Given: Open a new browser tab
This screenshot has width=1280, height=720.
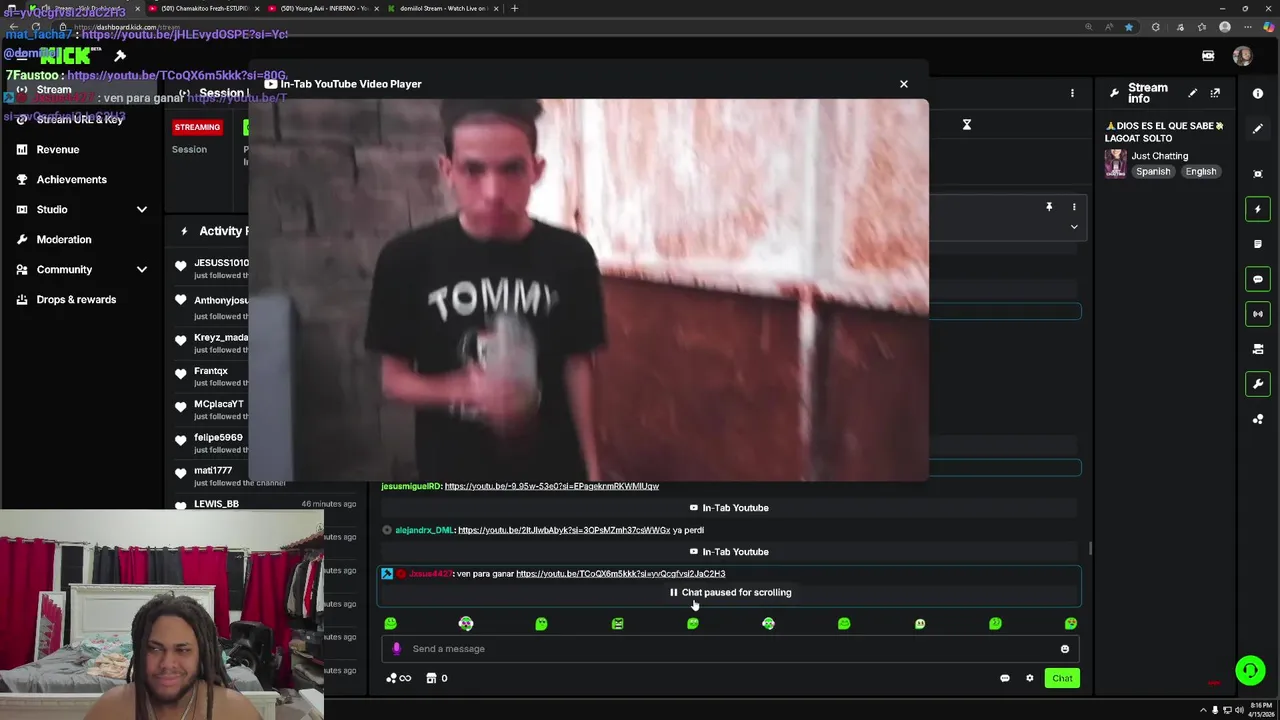Looking at the screenshot, I should pos(514,8).
